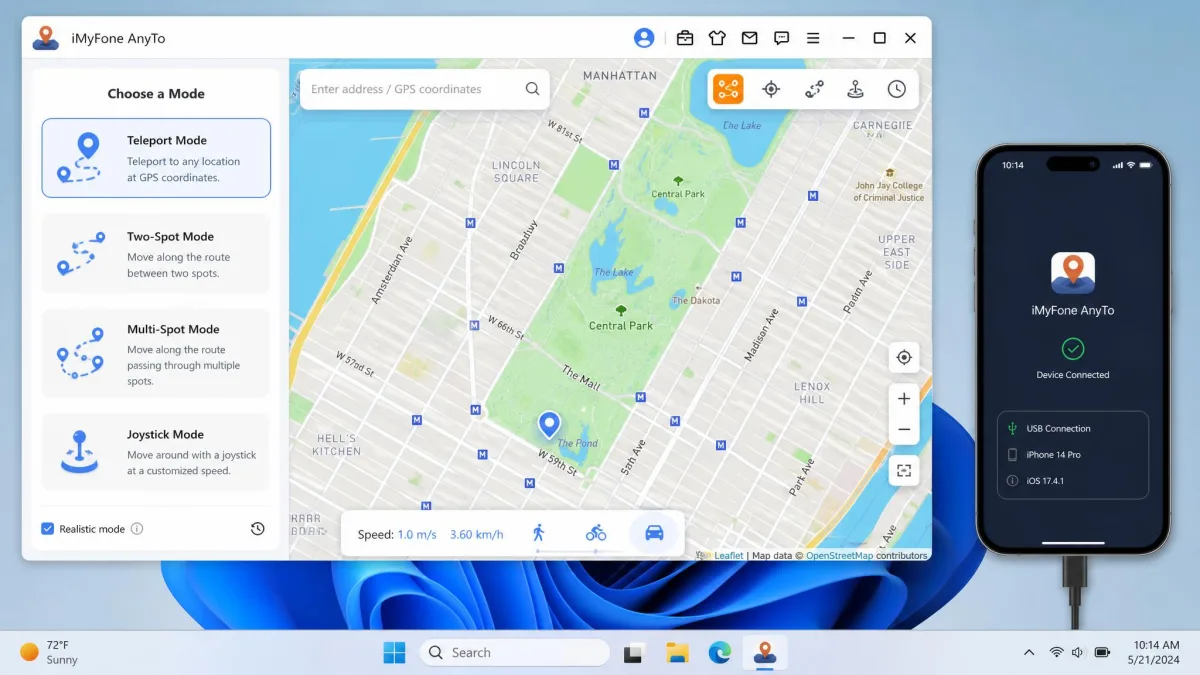Click the 'The Dakota' map label
This screenshot has height=675, width=1200.
click(694, 300)
